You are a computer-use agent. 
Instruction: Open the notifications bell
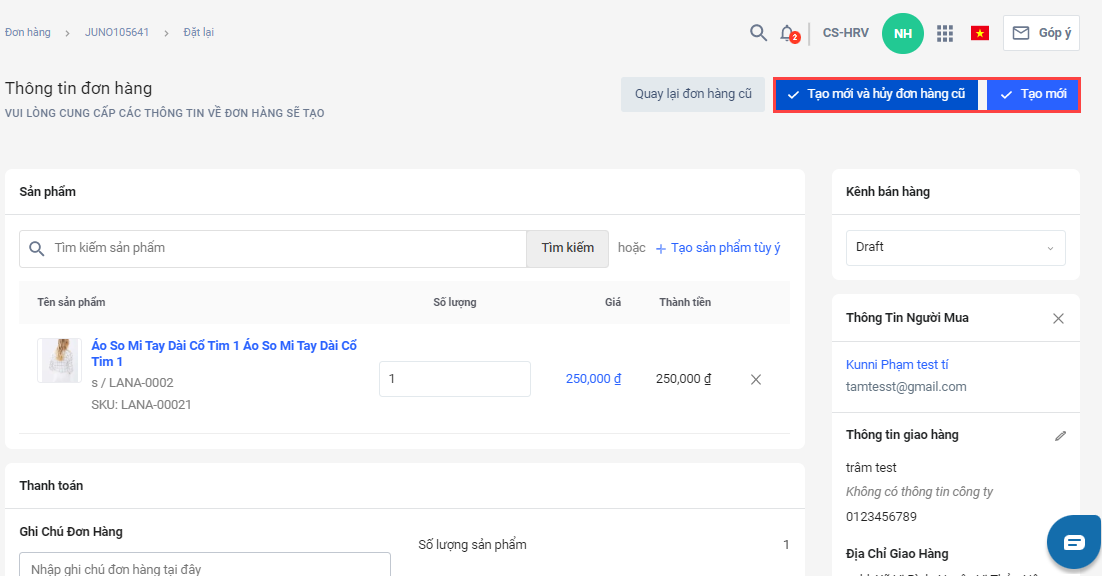click(788, 33)
